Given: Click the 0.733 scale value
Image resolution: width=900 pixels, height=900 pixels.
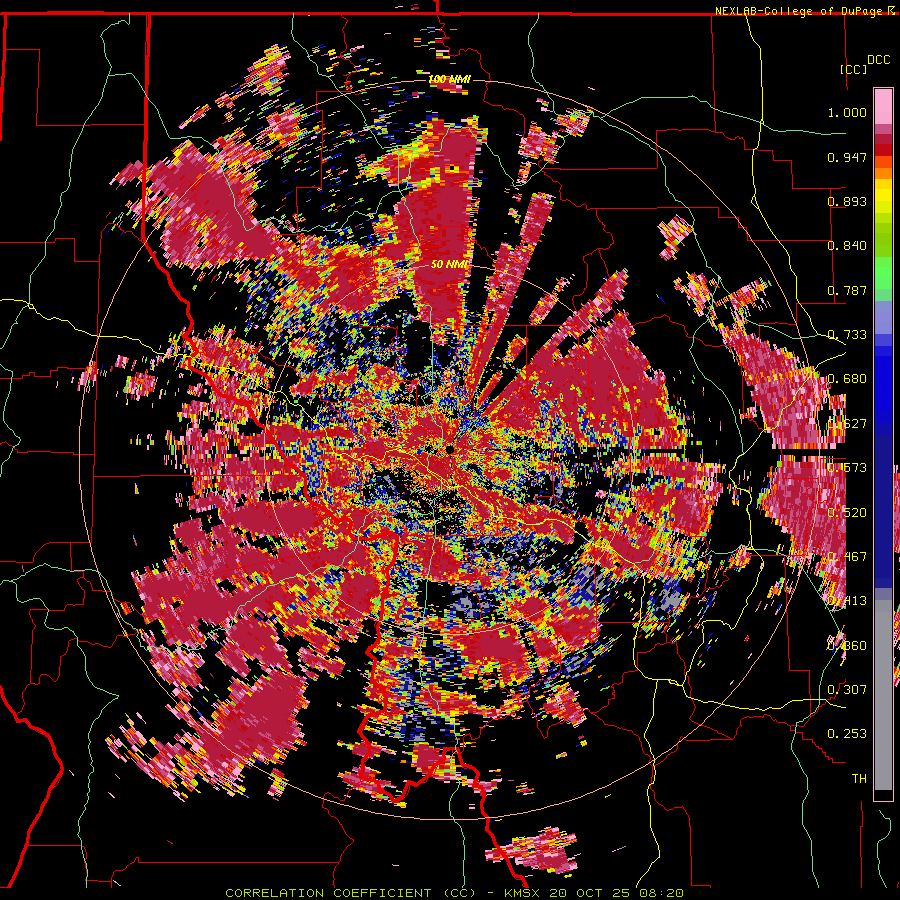Looking at the screenshot, I should [847, 335].
